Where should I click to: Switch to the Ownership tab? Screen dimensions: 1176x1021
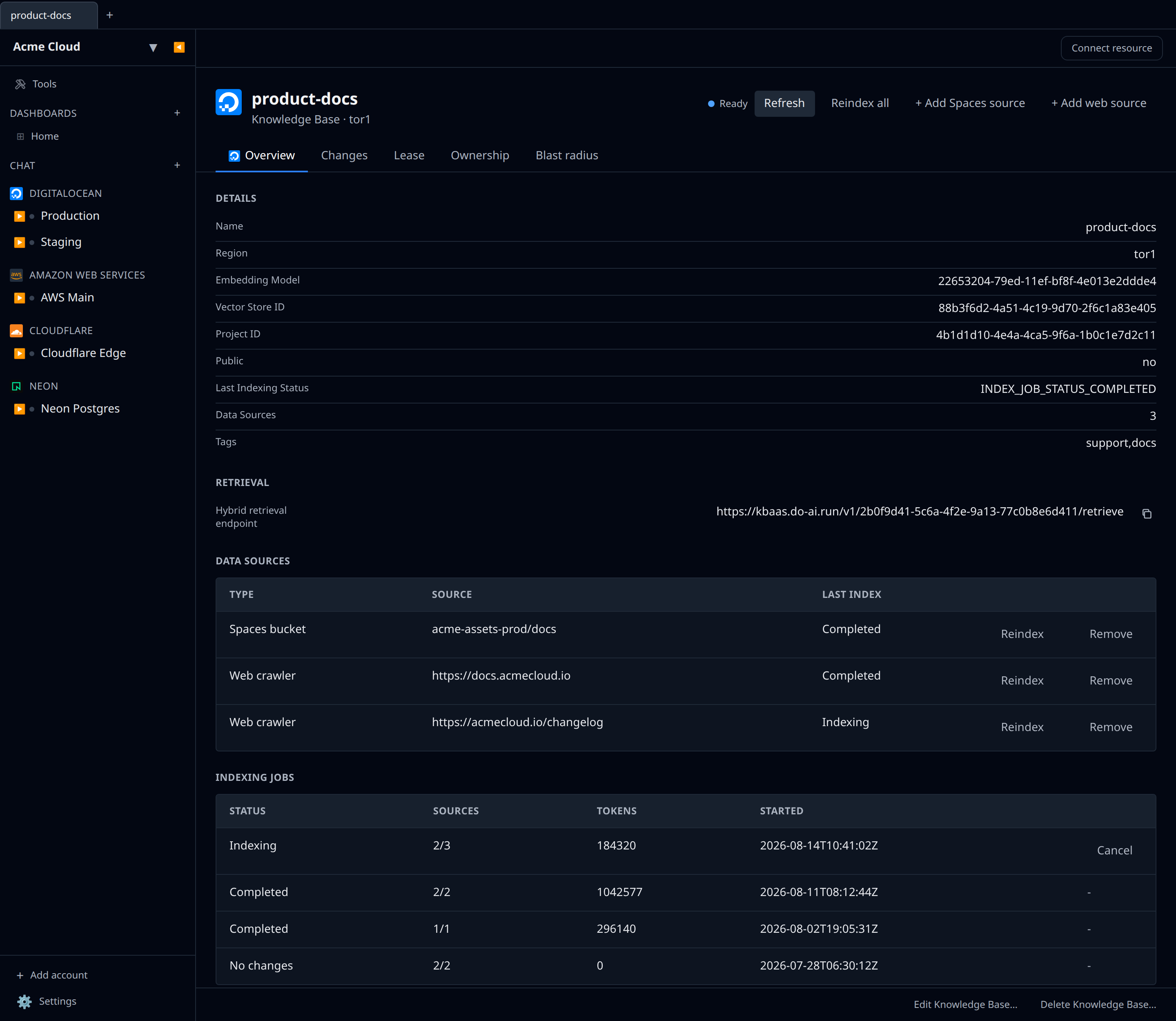[x=480, y=156]
